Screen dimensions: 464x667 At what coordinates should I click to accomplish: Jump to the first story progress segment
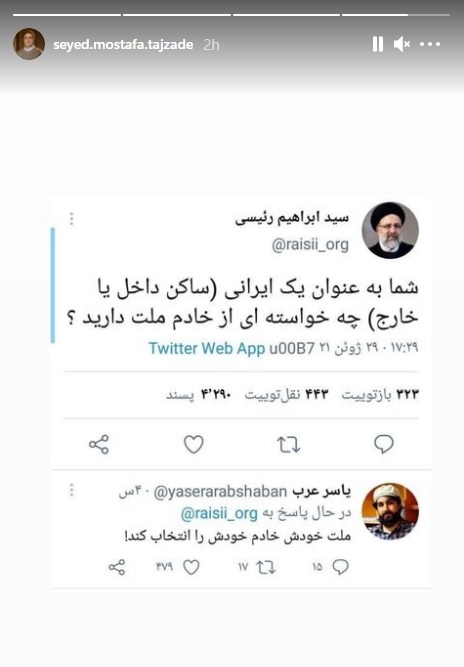[67, 15]
